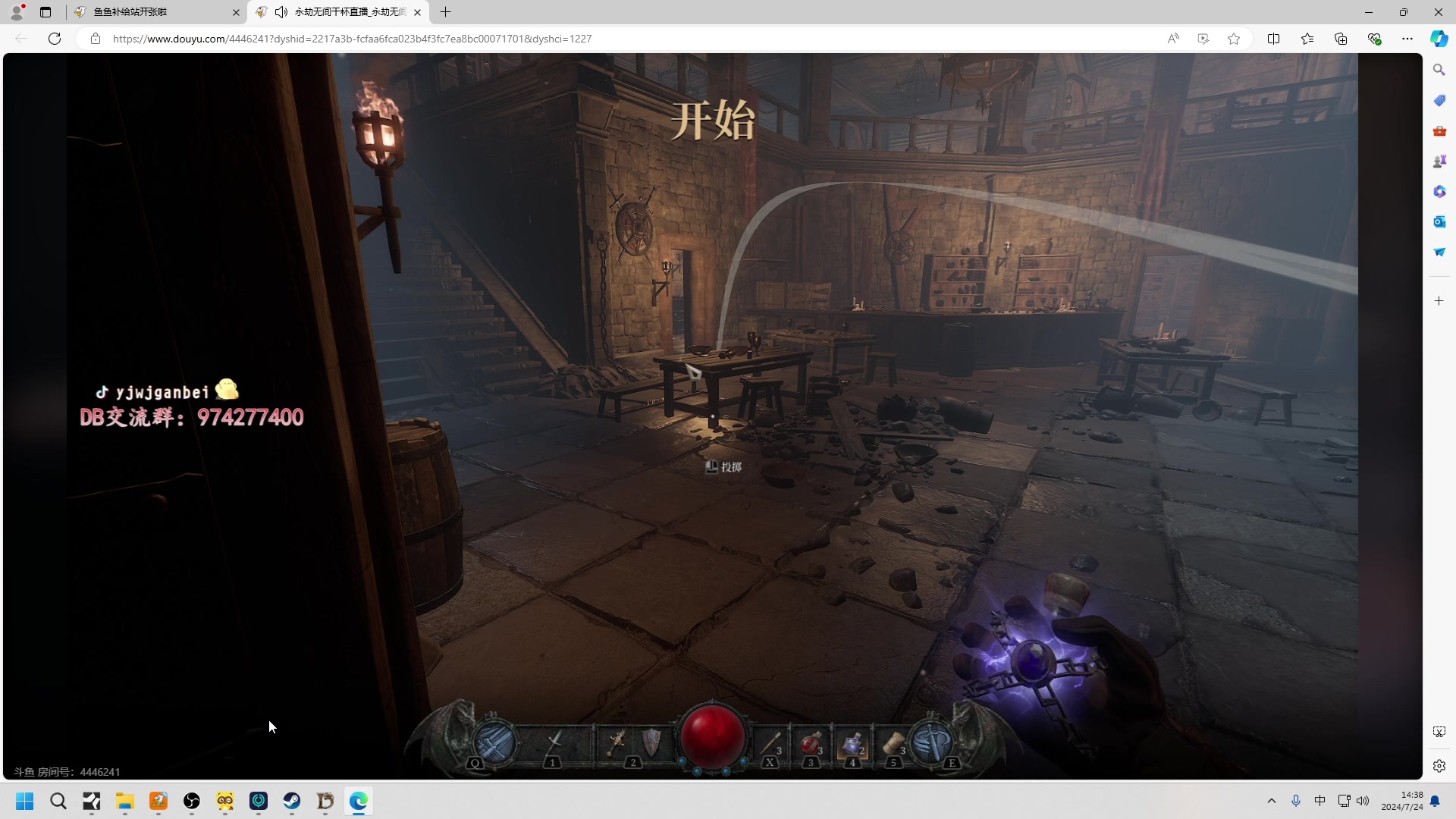
Task: Open the blue paper-plane sidebar app
Action: pos(1439,252)
